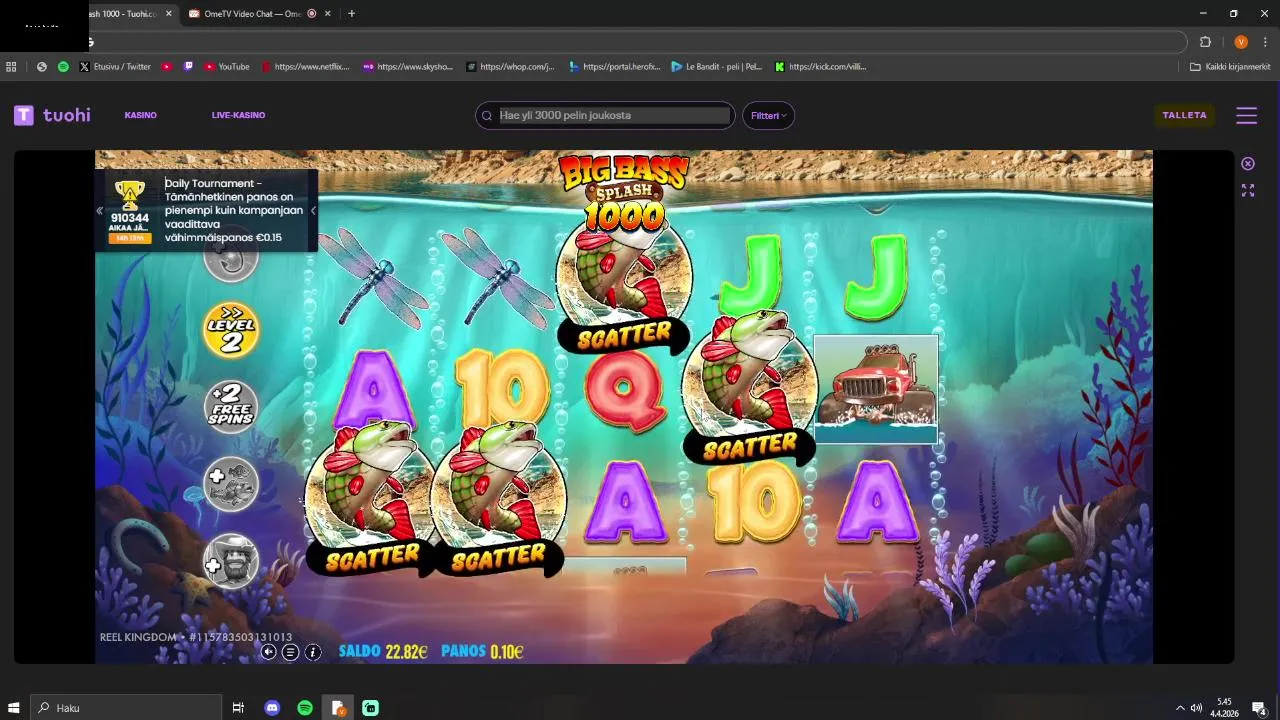The image size is (1280, 720).
Task: Open the skysho... bookmark
Action: 408,67
